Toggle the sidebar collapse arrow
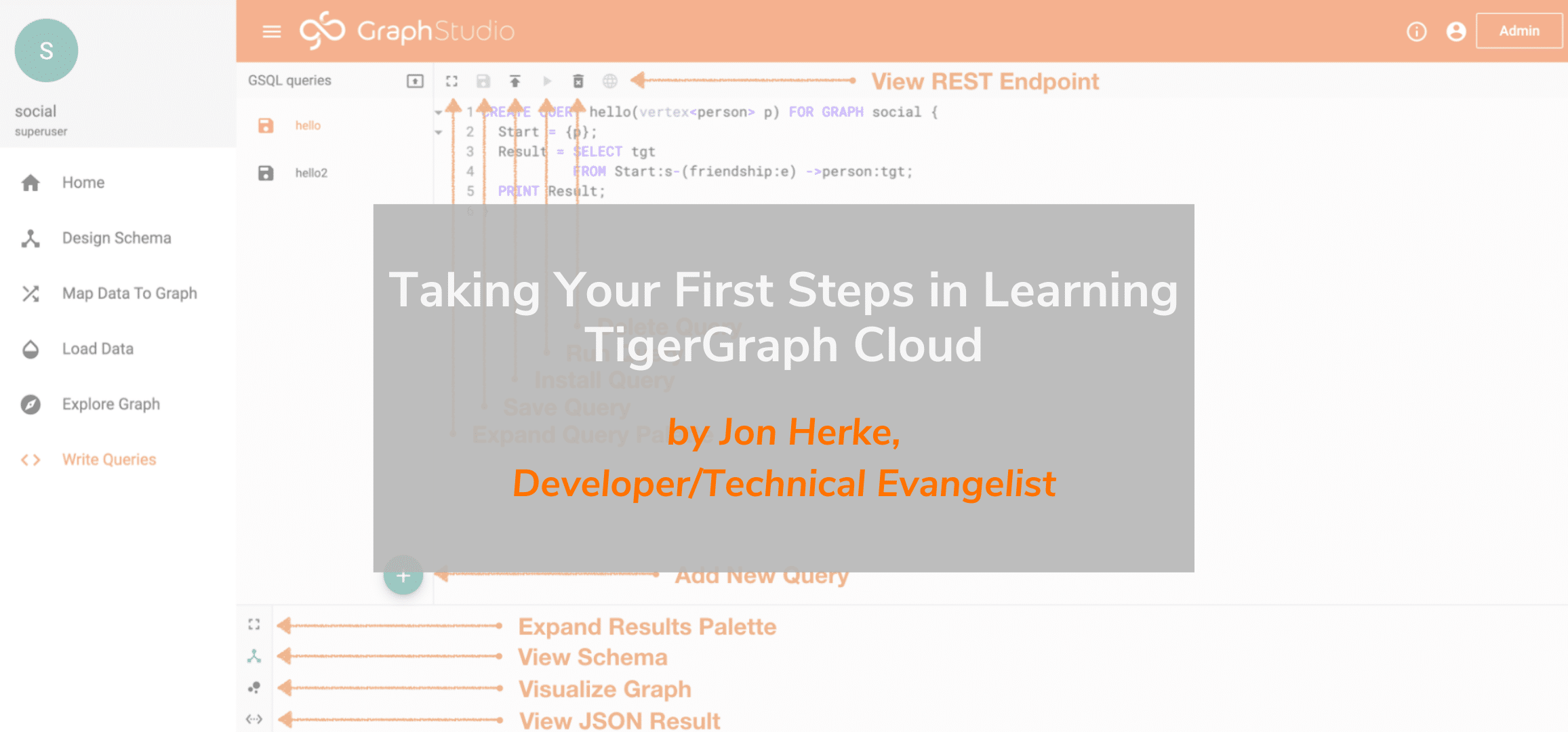The height and width of the screenshot is (732, 1568). 272,30
